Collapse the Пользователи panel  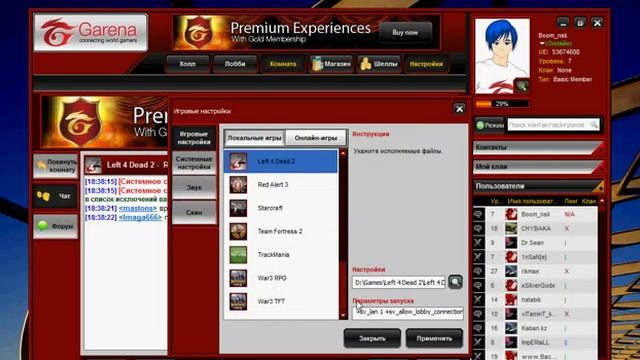pyautogui.click(x=538, y=186)
